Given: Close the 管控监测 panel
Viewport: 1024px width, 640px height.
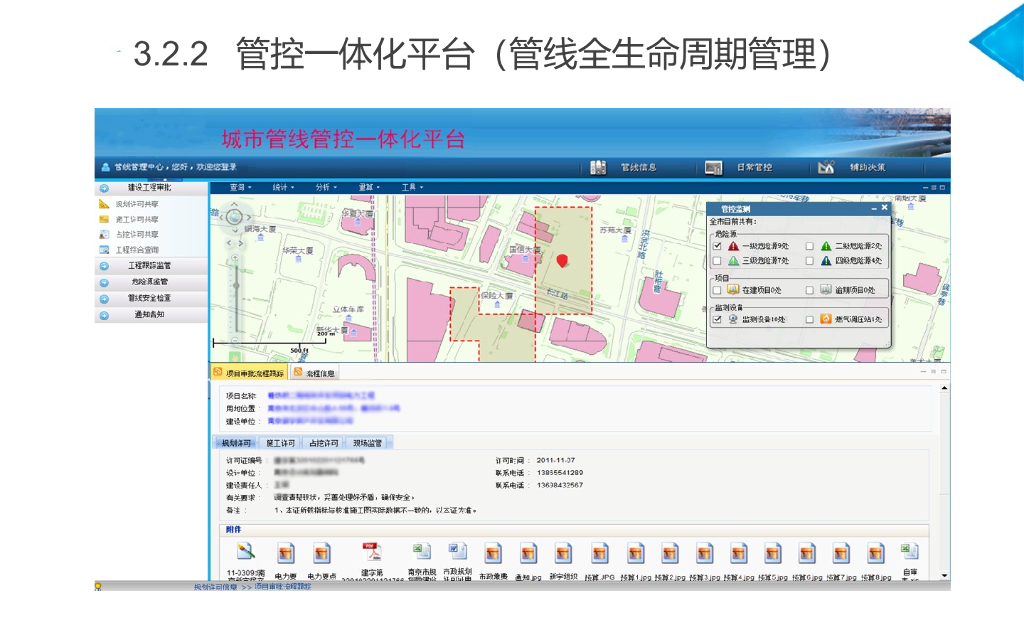Looking at the screenshot, I should click(x=884, y=208).
